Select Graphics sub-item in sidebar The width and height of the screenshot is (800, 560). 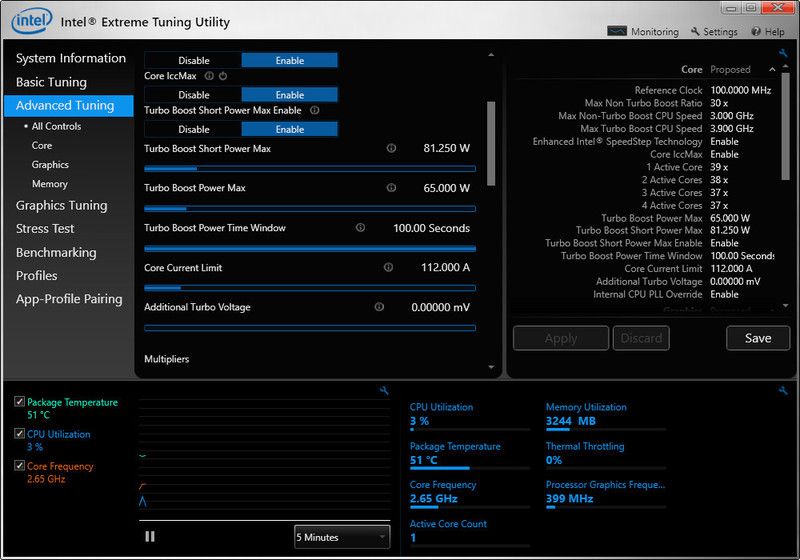[x=50, y=165]
